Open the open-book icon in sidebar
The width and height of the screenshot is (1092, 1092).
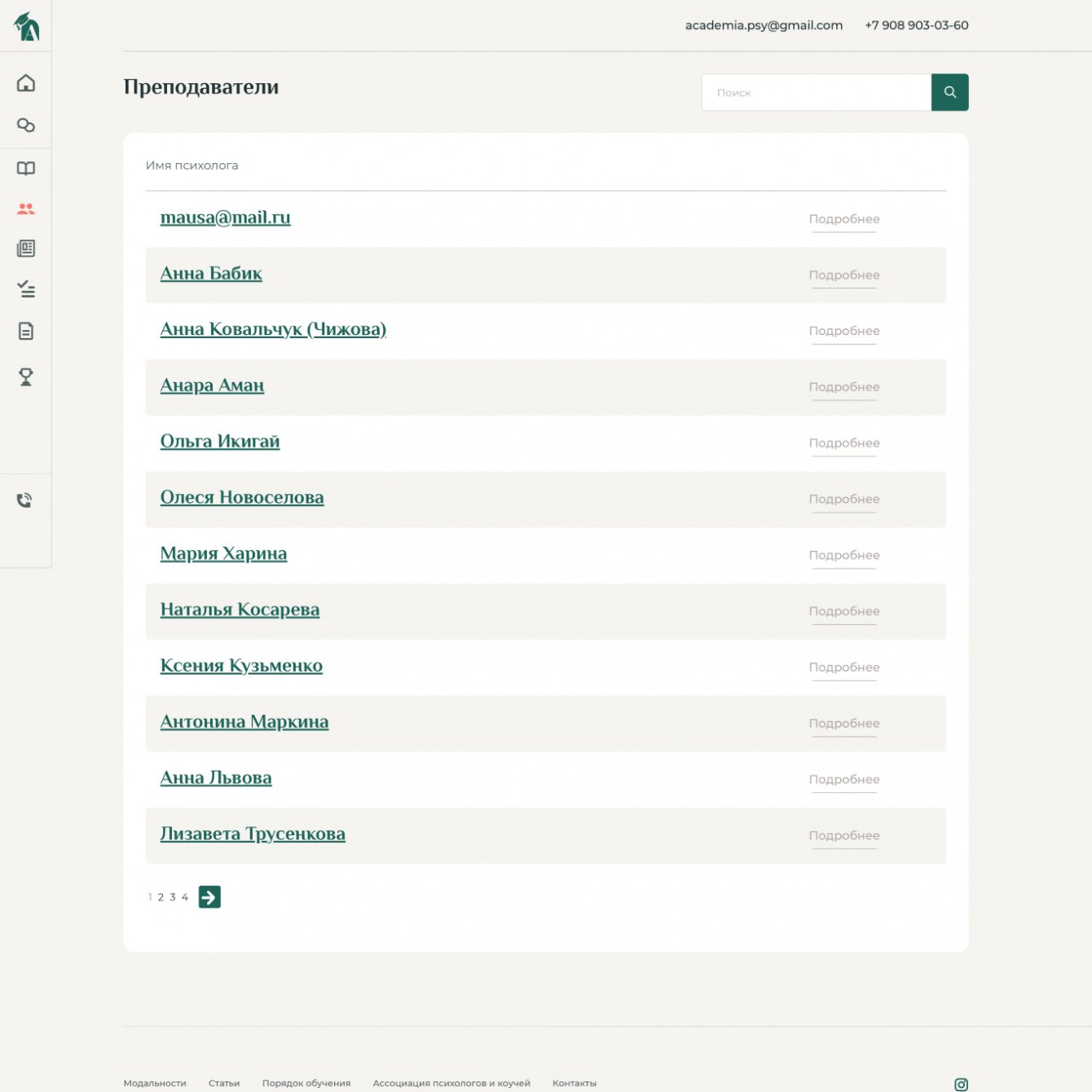point(26,169)
